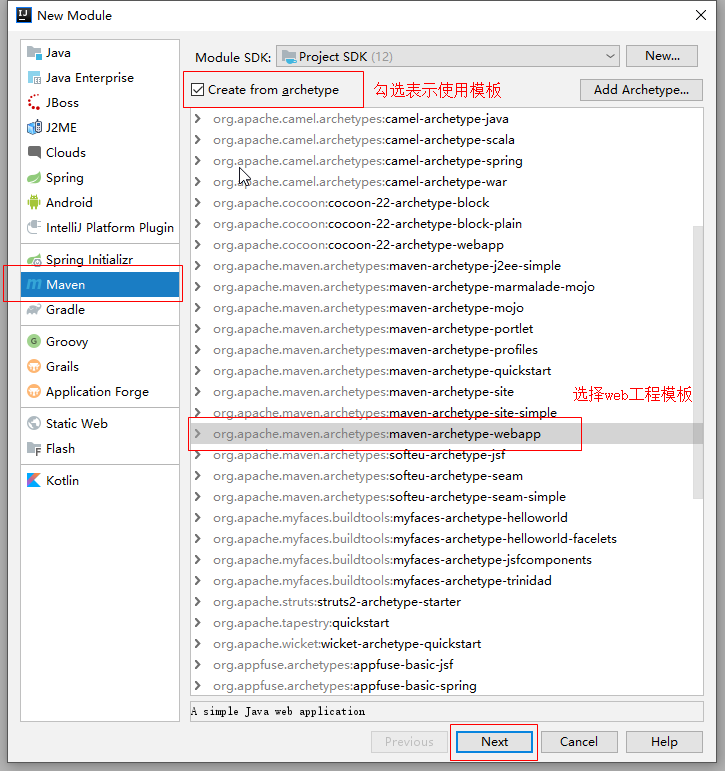Click the Groovy green G icon
This screenshot has height=771, width=725.
click(34, 341)
